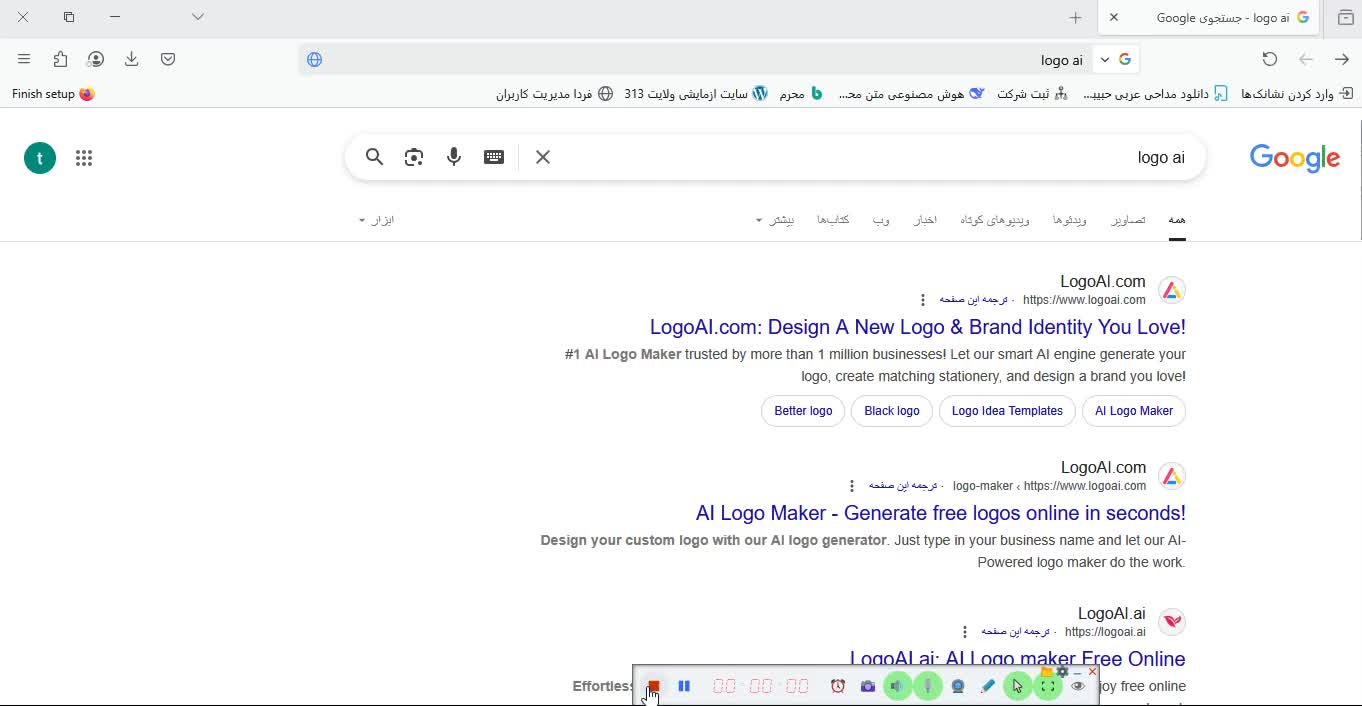Switch to the تصاویر (Images) results tab

[x=1129, y=220]
